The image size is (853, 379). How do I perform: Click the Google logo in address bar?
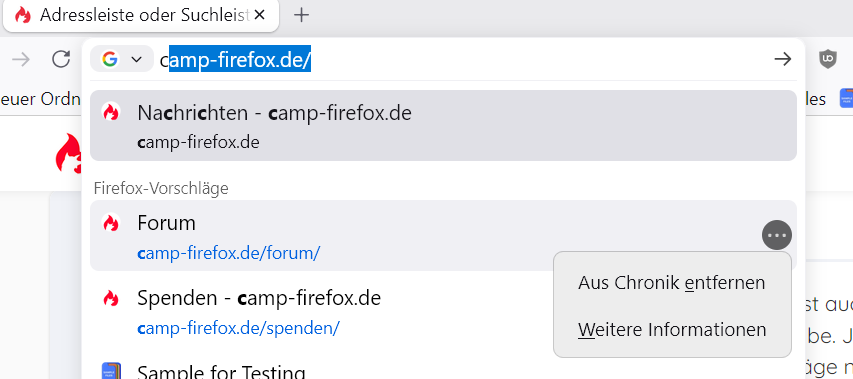[x=110, y=59]
